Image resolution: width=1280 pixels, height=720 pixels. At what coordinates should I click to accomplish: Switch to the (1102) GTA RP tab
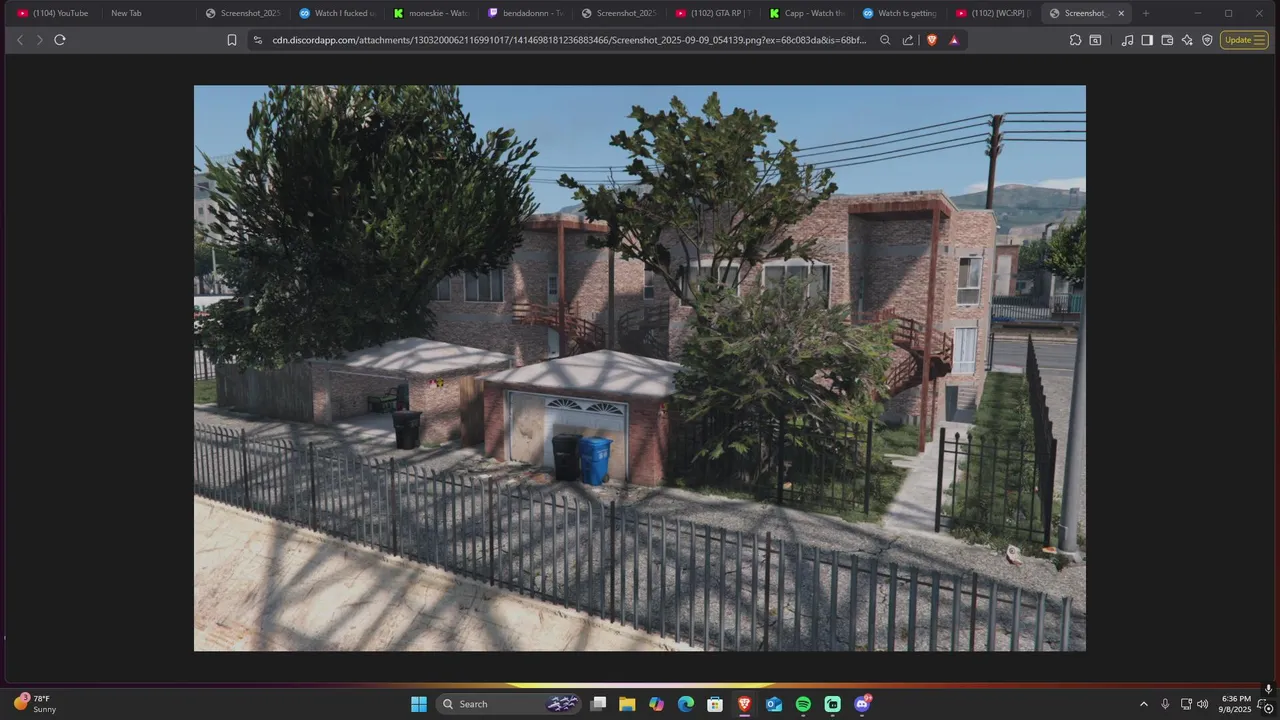[713, 13]
